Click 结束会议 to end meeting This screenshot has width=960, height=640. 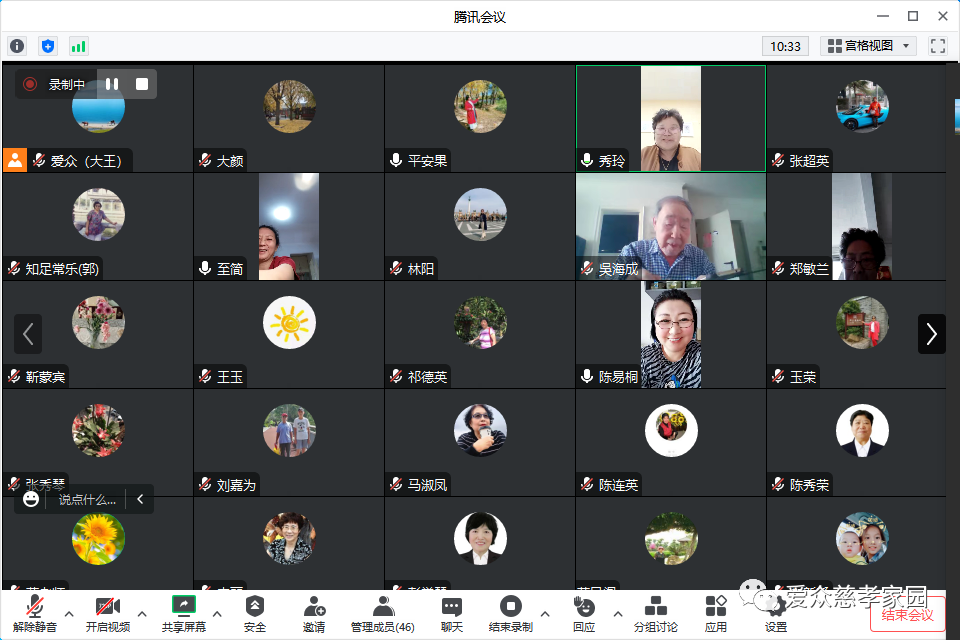[907, 615]
